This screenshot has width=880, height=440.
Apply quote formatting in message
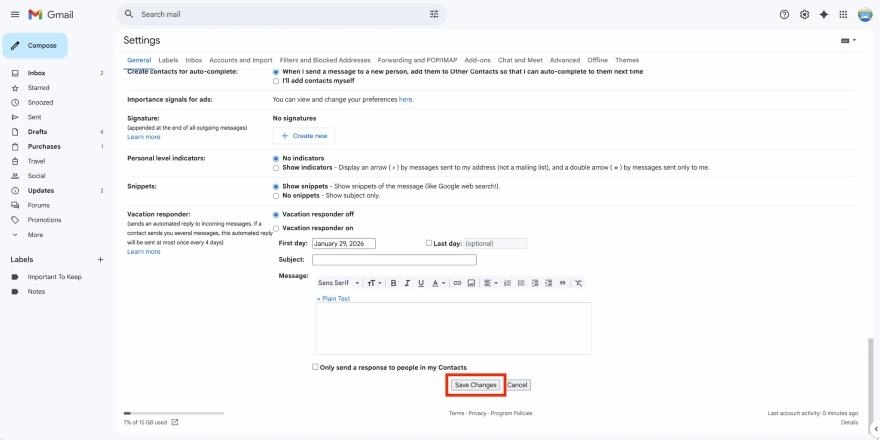(562, 283)
